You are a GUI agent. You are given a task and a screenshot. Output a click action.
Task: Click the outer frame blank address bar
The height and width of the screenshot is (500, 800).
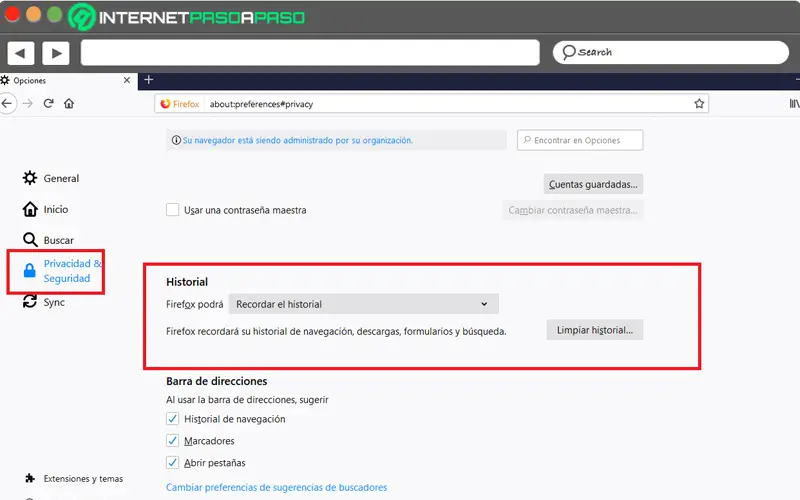point(310,52)
